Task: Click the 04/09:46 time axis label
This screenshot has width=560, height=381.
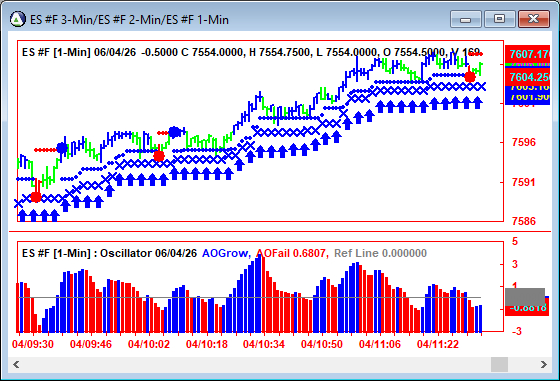Action: click(x=91, y=344)
